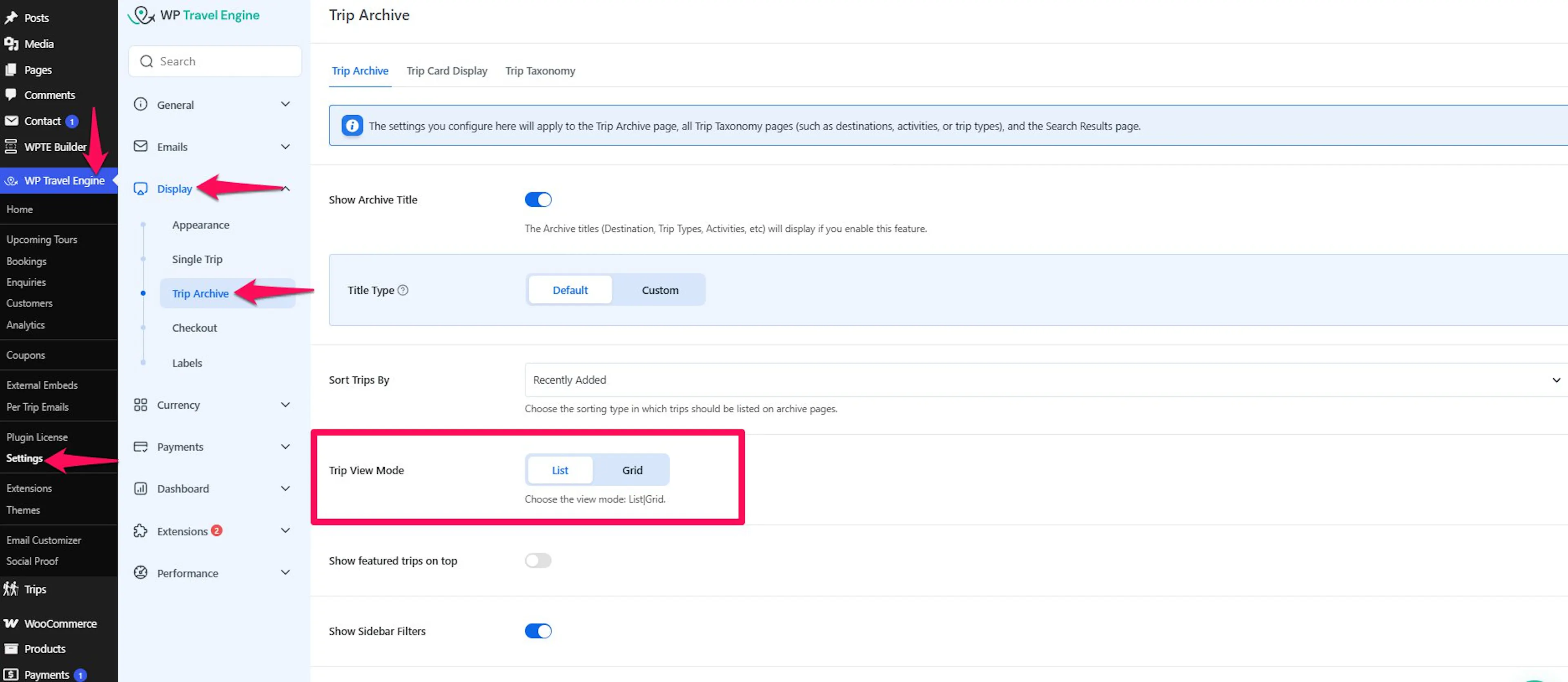Image resolution: width=1568 pixels, height=682 pixels.
Task: Click the Currency grid icon
Action: tap(140, 404)
